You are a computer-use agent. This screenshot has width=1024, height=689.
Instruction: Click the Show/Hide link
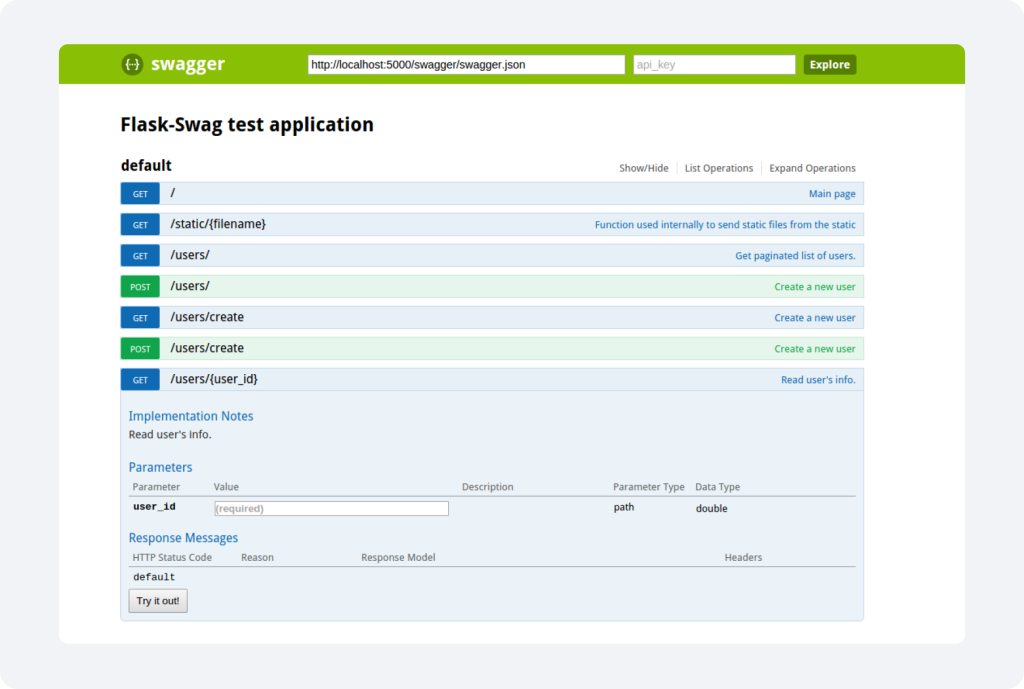point(644,168)
